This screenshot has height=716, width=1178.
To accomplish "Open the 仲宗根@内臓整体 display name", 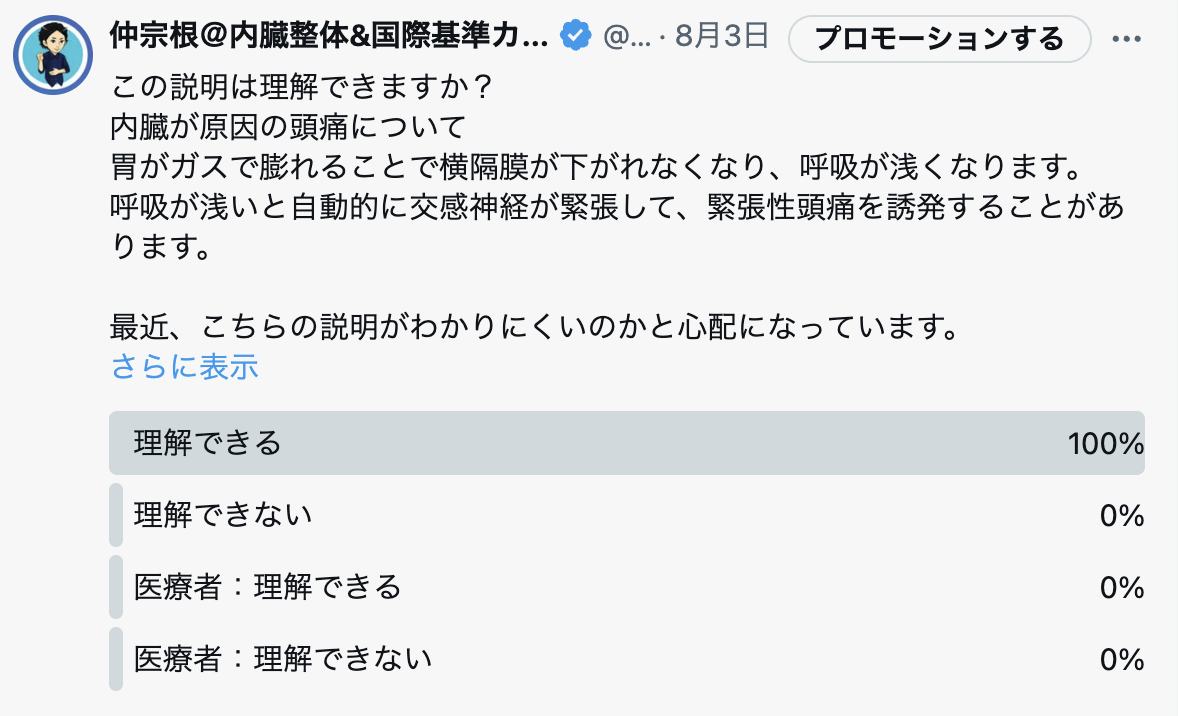I will [329, 35].
